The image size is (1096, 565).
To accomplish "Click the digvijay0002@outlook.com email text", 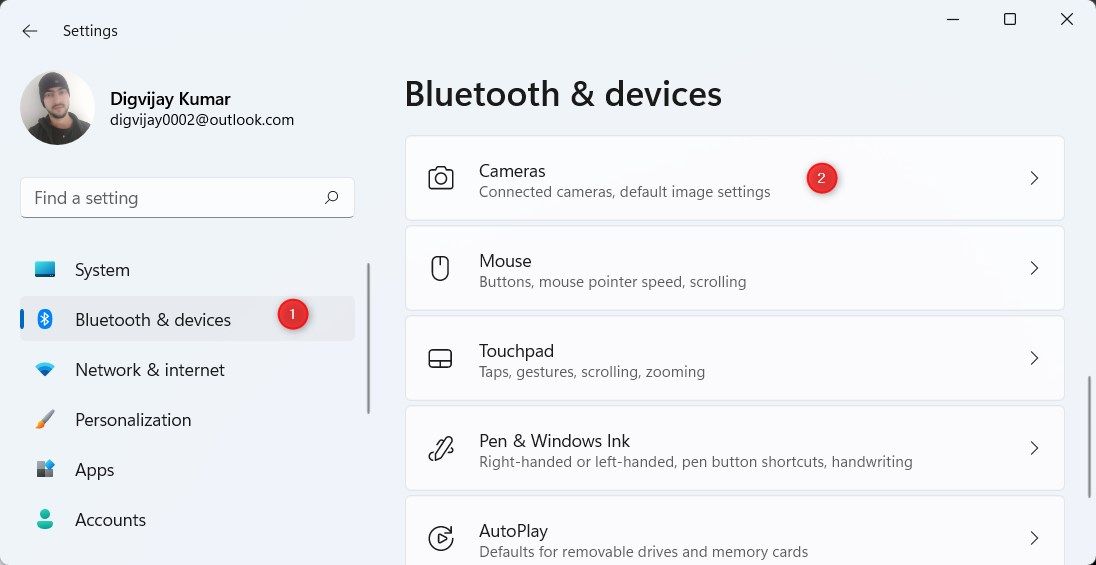I will point(202,120).
